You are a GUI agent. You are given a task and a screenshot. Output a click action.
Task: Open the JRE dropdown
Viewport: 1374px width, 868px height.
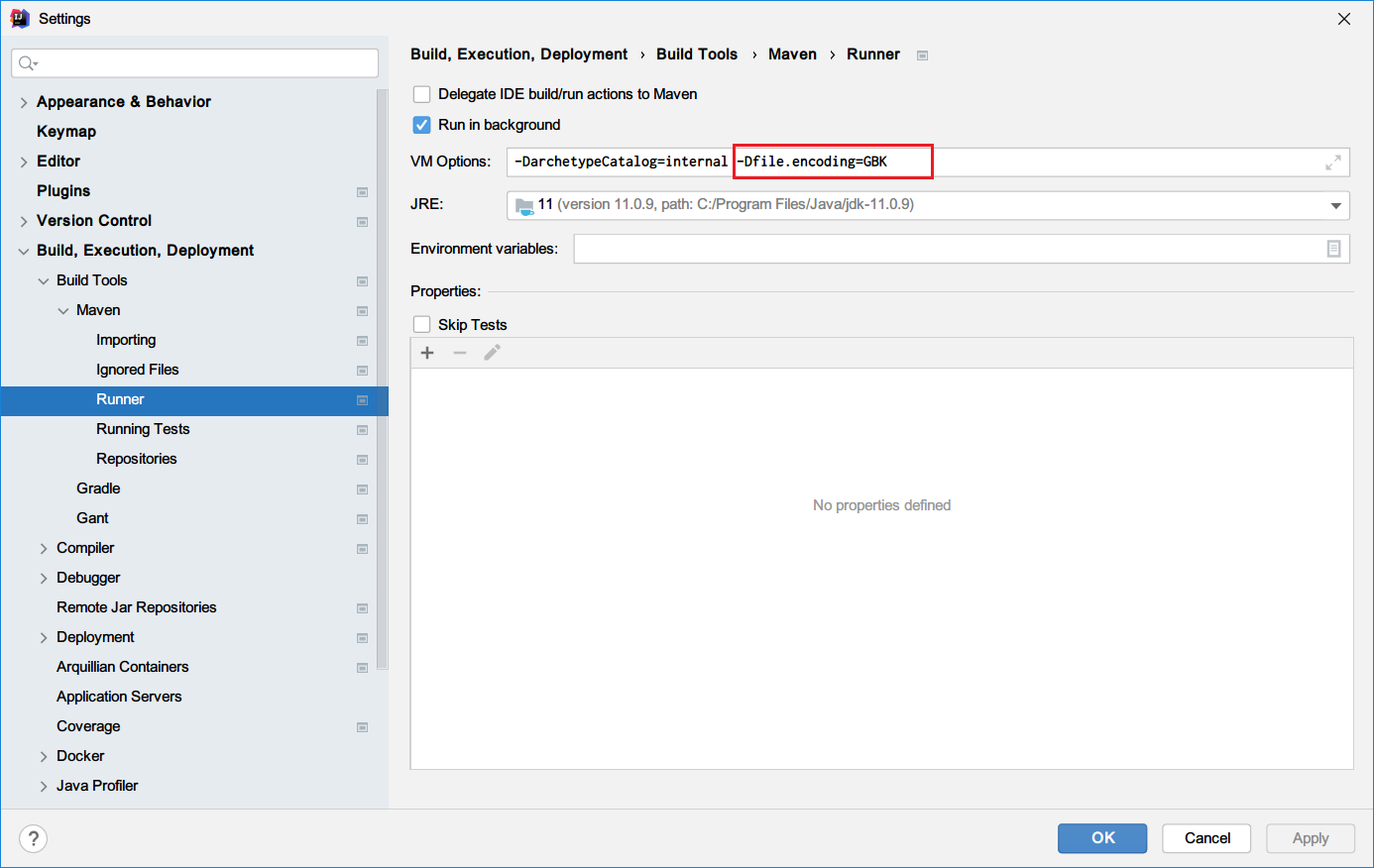1335,205
